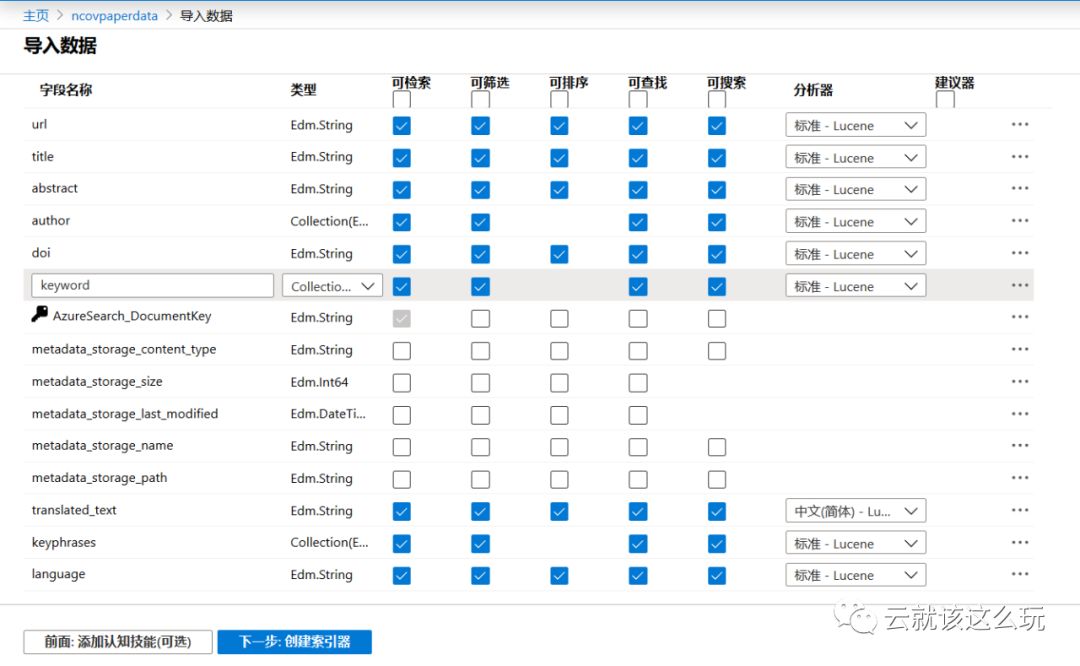Open ncovpaperdata breadcrumb link

pos(114,16)
